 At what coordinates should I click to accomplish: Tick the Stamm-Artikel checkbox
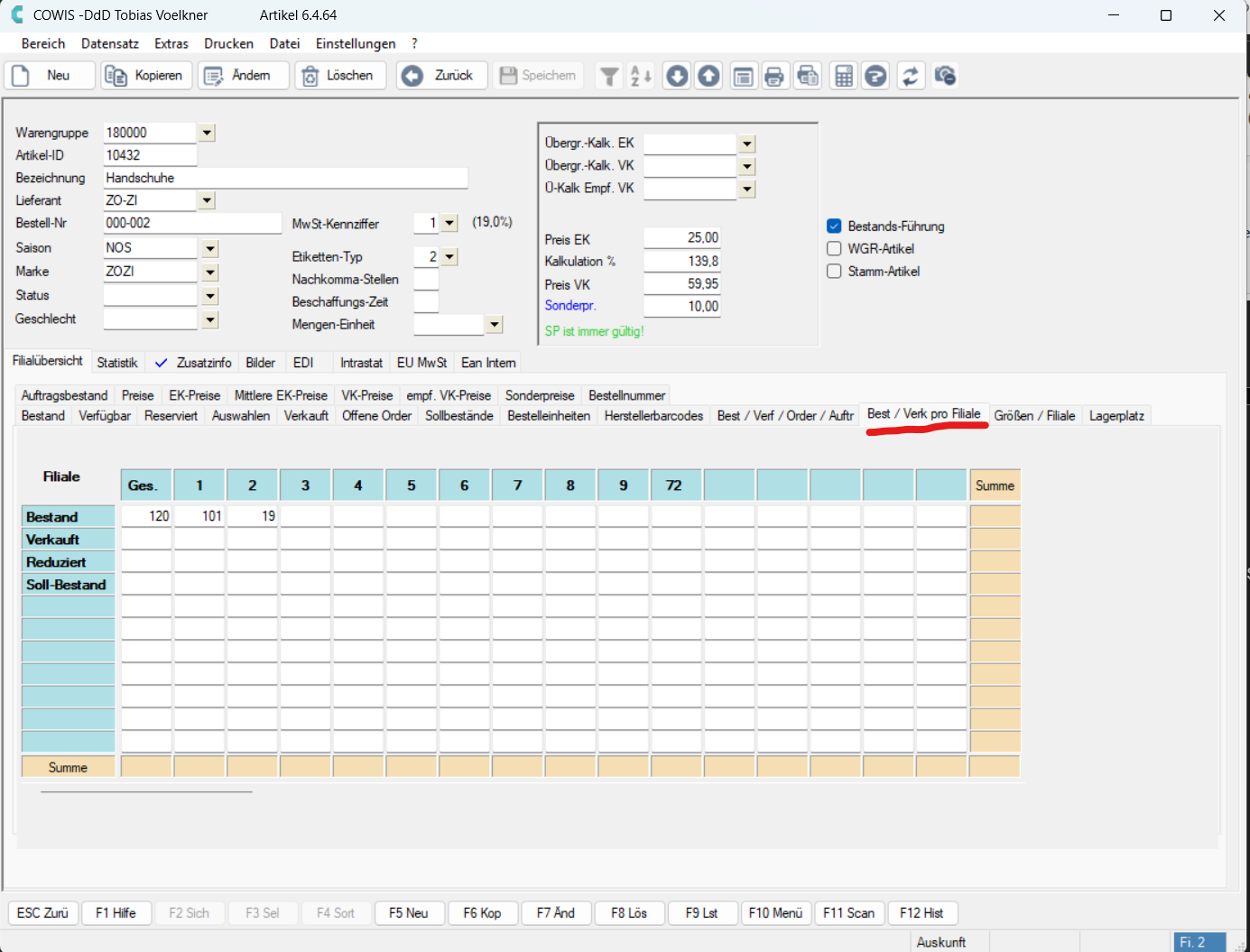pos(834,272)
